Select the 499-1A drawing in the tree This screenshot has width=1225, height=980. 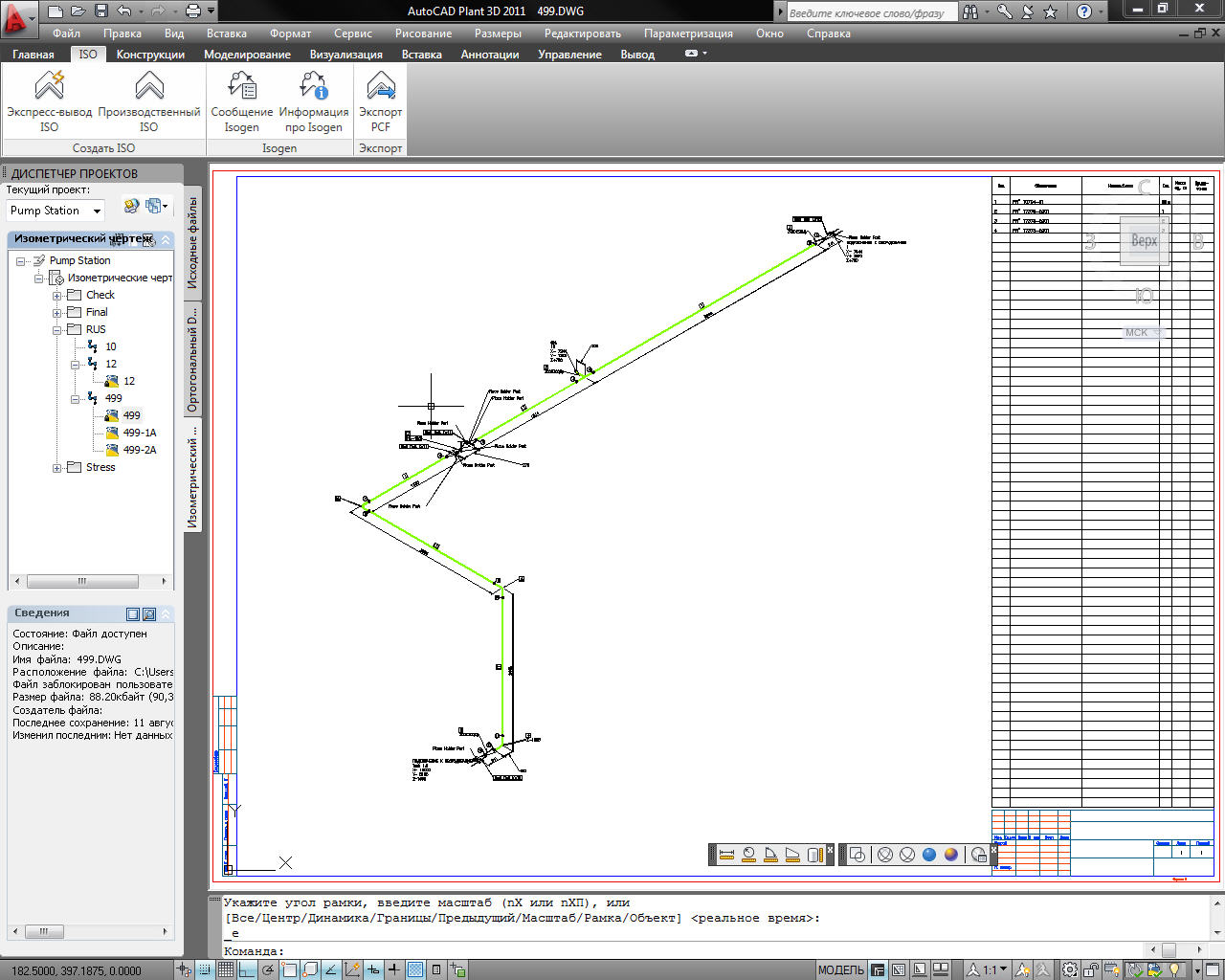139,433
